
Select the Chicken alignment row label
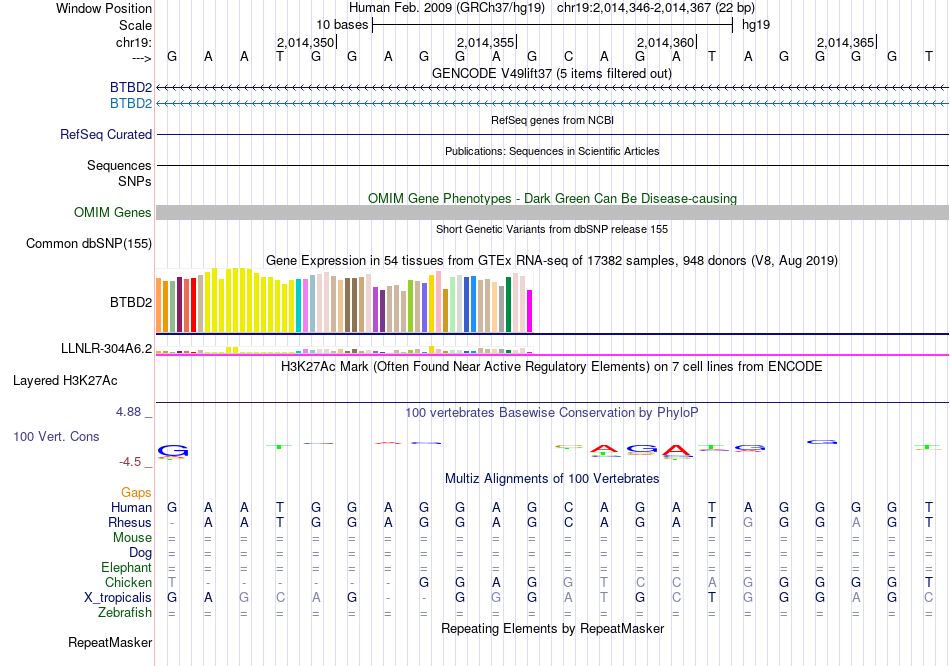click(128, 582)
